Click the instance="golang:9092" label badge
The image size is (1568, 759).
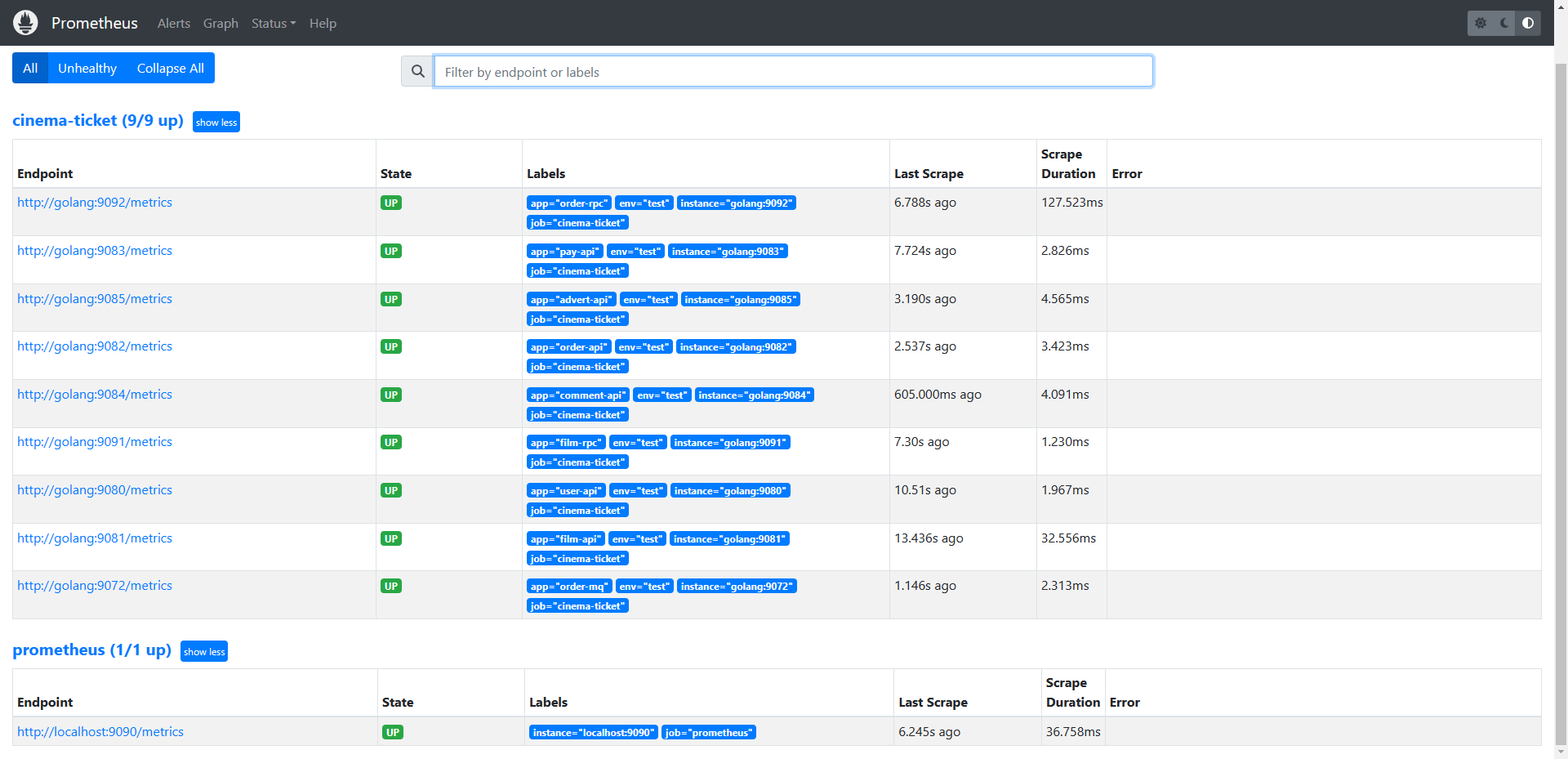tap(737, 203)
